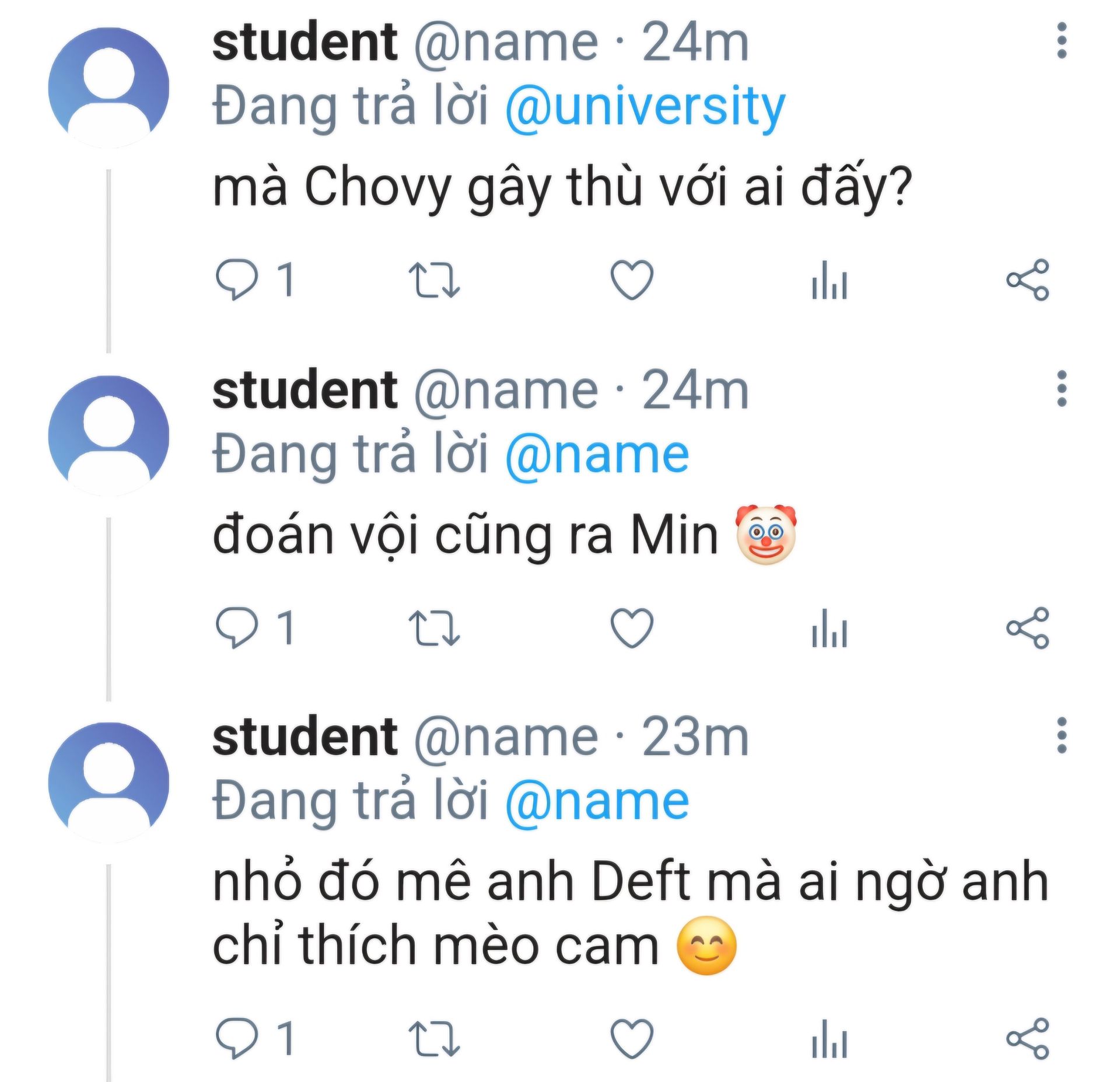Share the Chovy question tweet
The image size is (1120, 1082).
coord(1027,280)
